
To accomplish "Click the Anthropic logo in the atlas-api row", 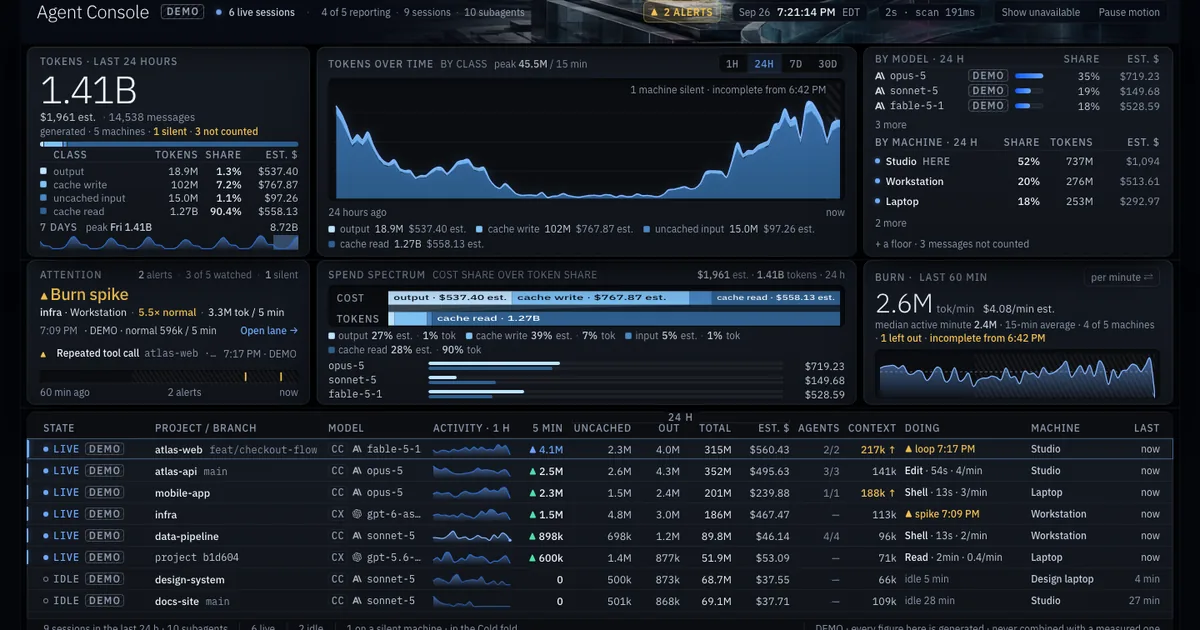I will tap(357, 471).
